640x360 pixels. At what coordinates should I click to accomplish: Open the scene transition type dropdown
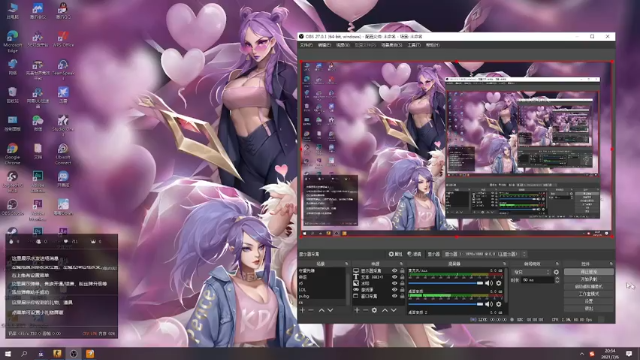532,272
